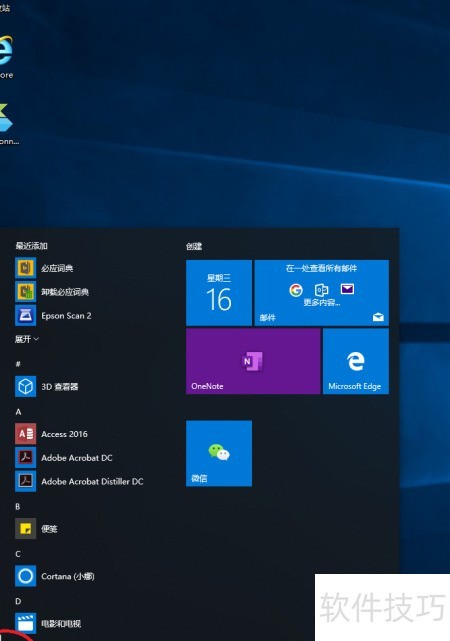Launch Cortana (小娜) circle icon
450x641 pixels.
tap(25, 576)
